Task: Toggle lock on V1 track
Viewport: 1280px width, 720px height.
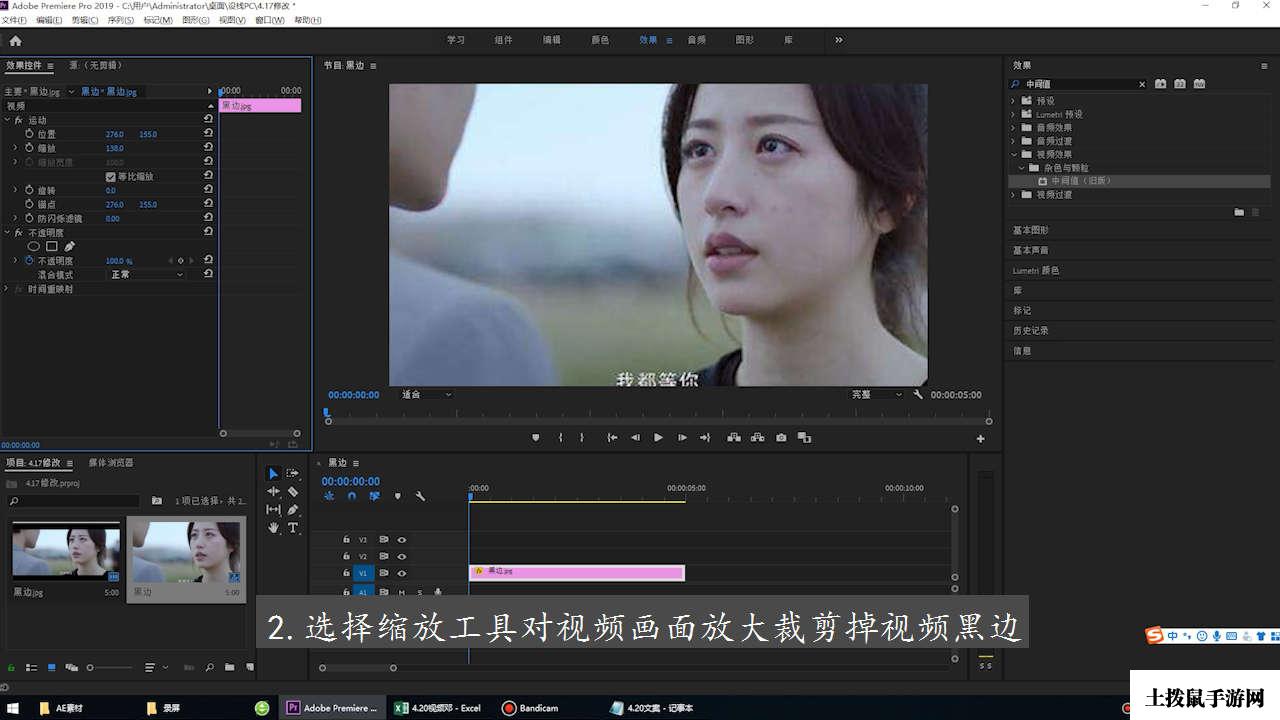Action: [x=346, y=573]
